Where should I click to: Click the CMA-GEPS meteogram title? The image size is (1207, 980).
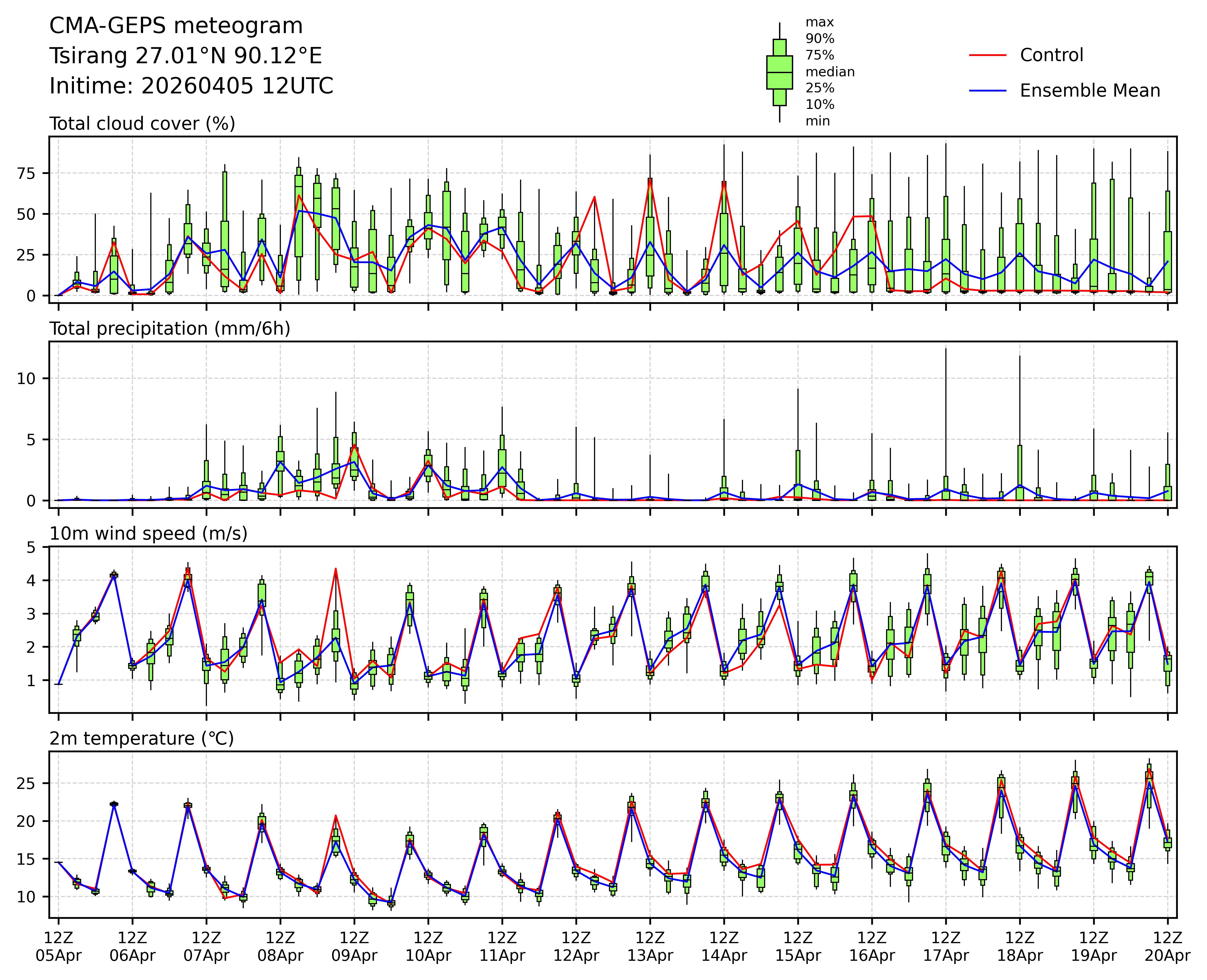click(176, 26)
